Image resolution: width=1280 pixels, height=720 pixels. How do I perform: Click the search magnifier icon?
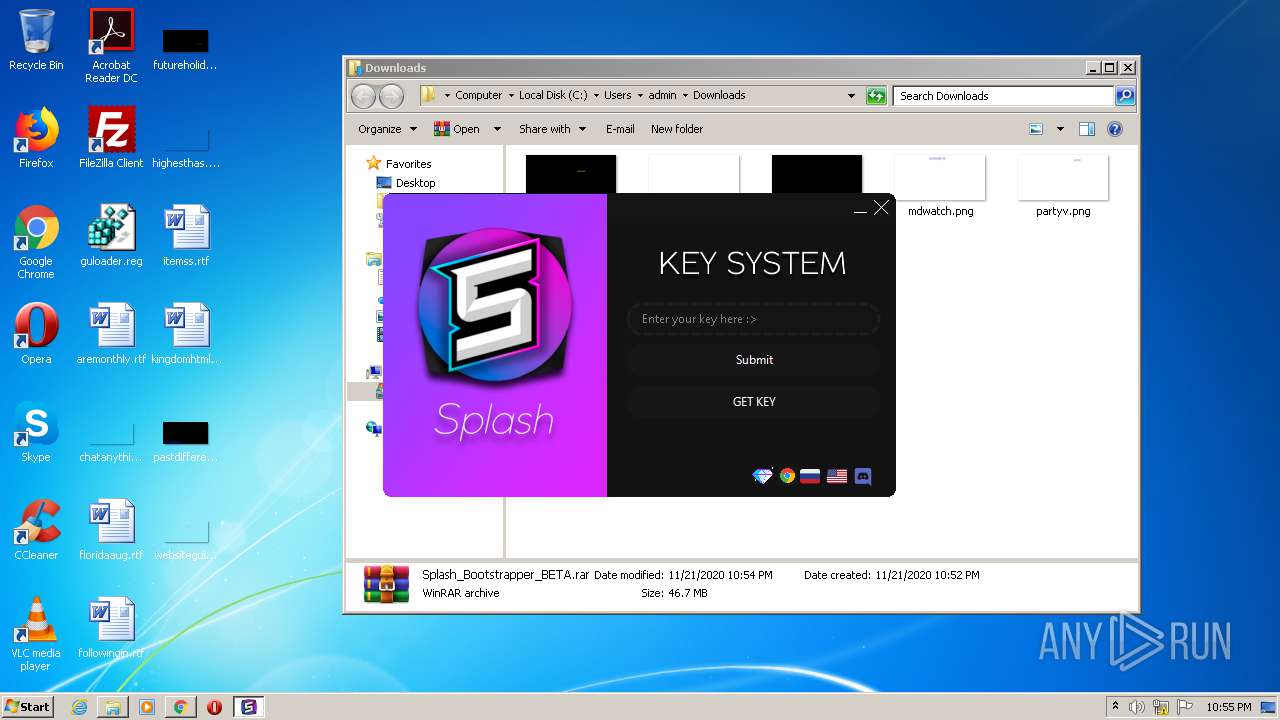(x=1125, y=96)
